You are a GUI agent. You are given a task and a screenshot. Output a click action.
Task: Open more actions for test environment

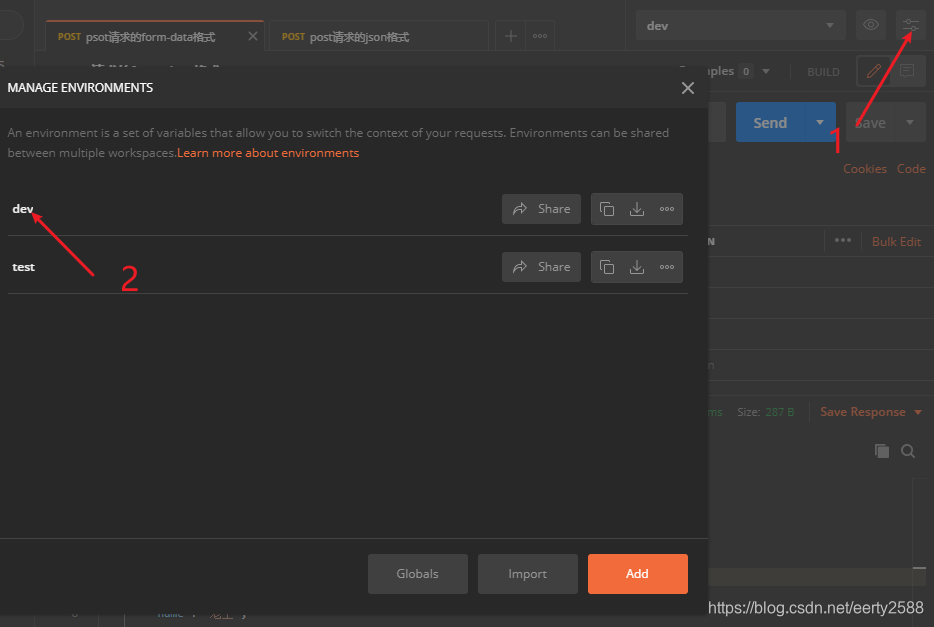coord(667,267)
